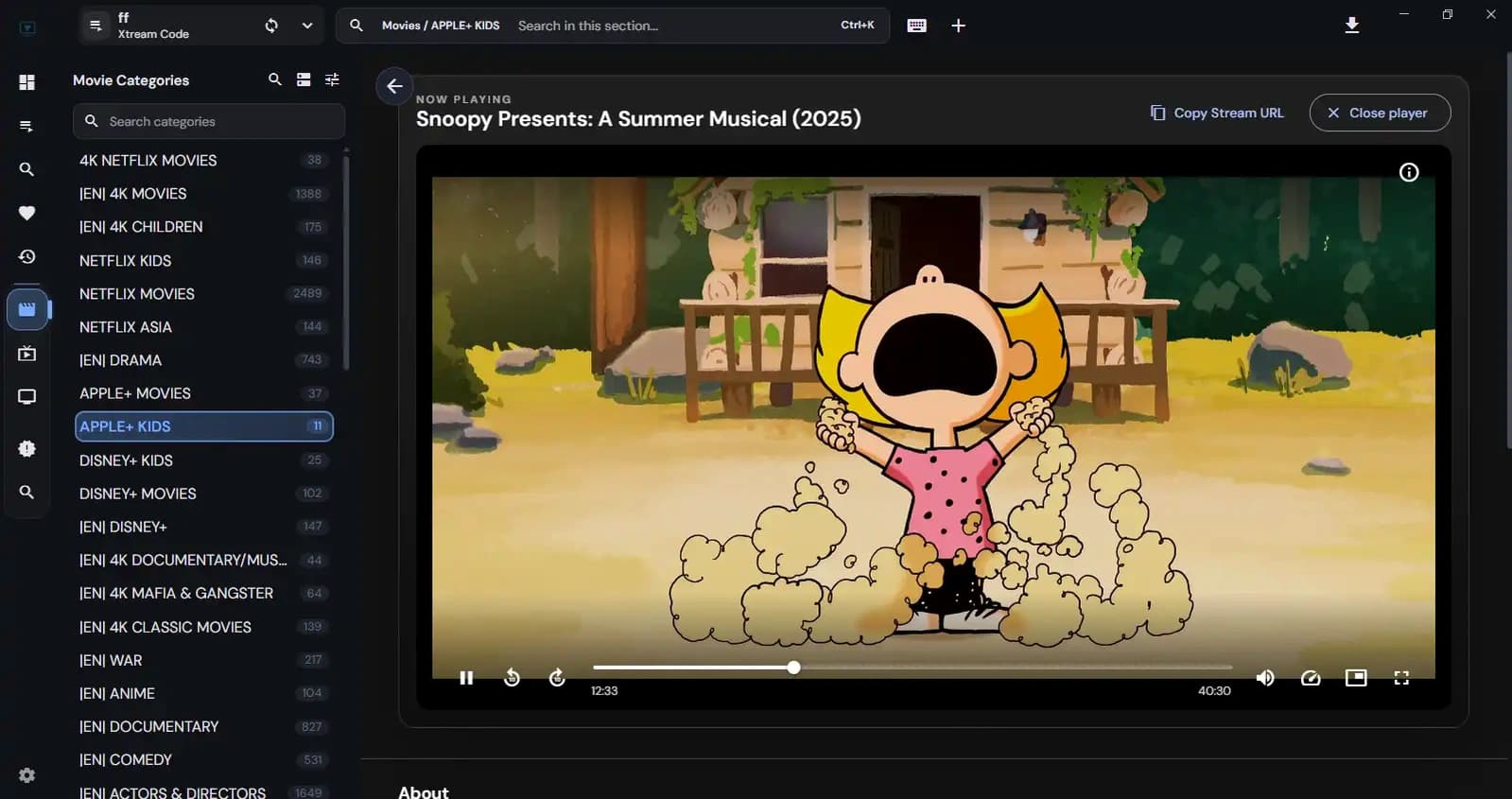Open favorites heart in sidebar

(x=26, y=213)
